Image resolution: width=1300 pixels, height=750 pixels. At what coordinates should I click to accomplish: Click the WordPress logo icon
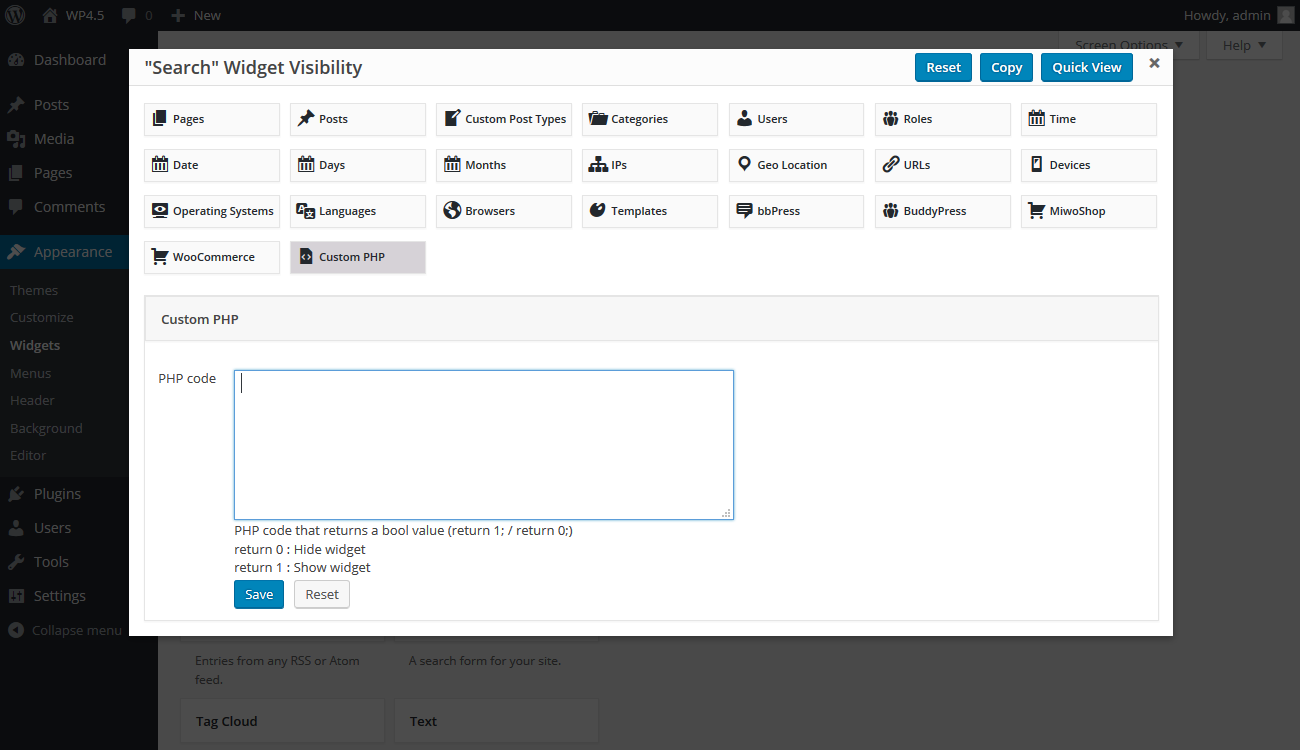pos(15,15)
